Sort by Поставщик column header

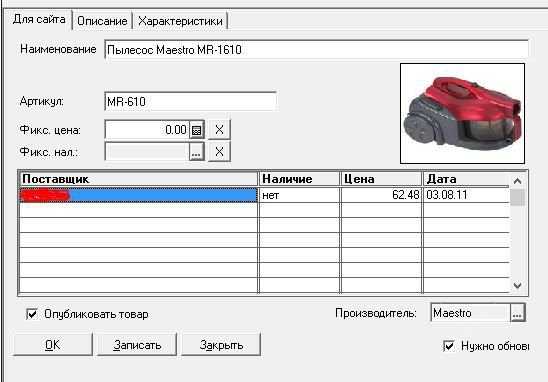pos(139,179)
